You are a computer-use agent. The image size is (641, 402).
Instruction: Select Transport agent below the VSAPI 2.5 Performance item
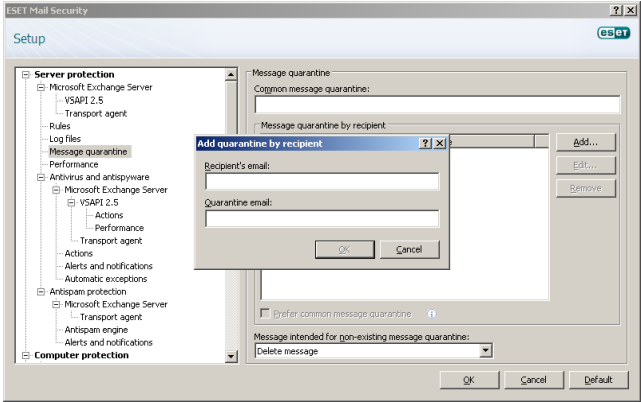(x=111, y=241)
